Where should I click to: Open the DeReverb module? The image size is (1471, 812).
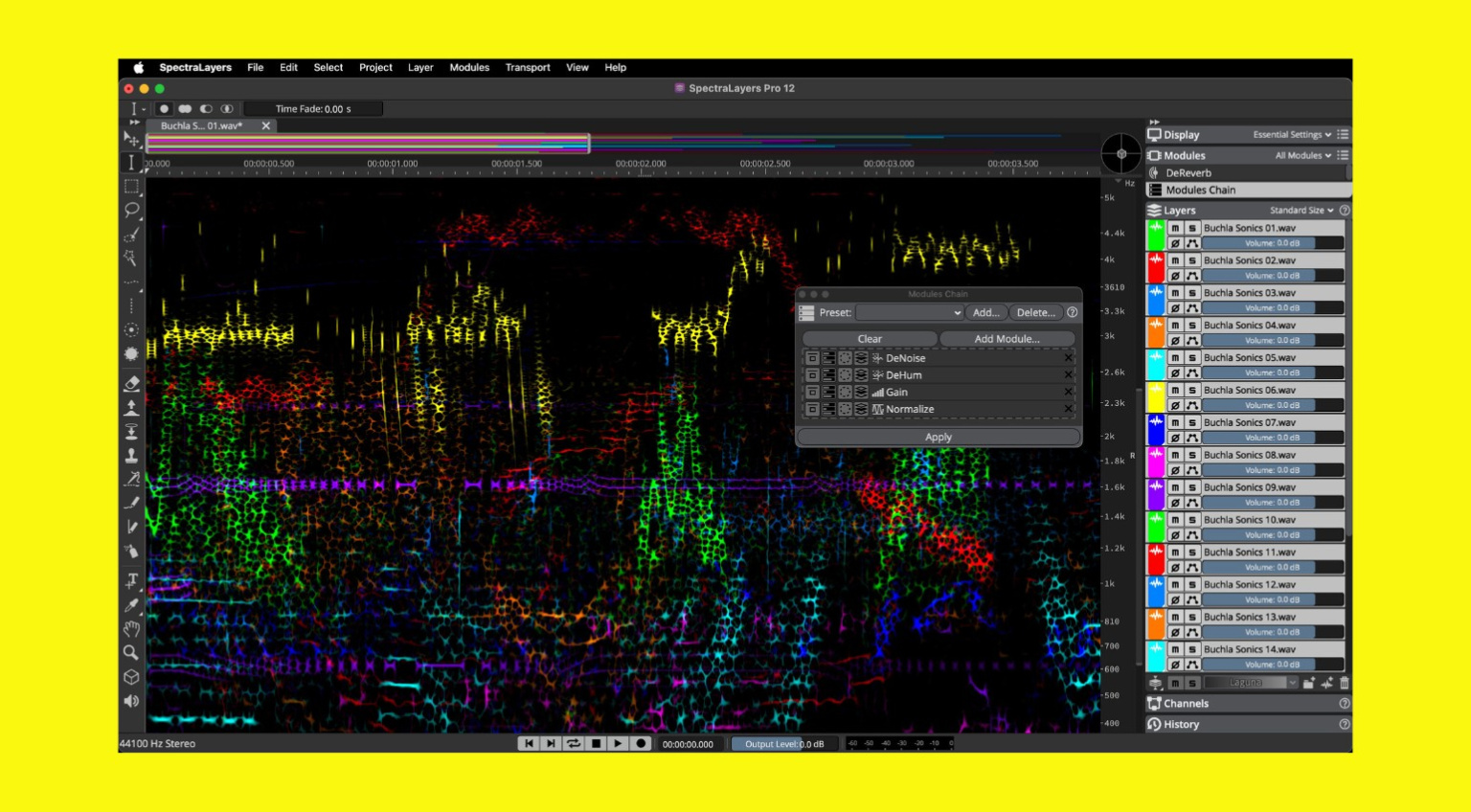[x=1188, y=172]
